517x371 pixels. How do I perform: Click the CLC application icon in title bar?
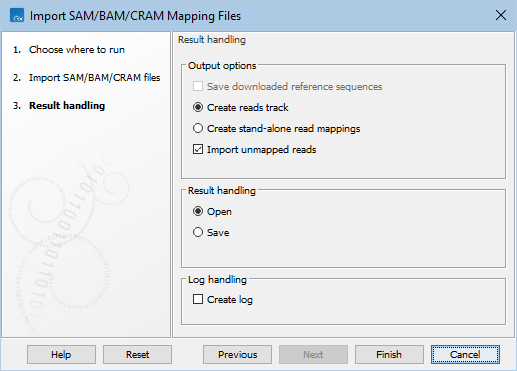tap(17, 16)
